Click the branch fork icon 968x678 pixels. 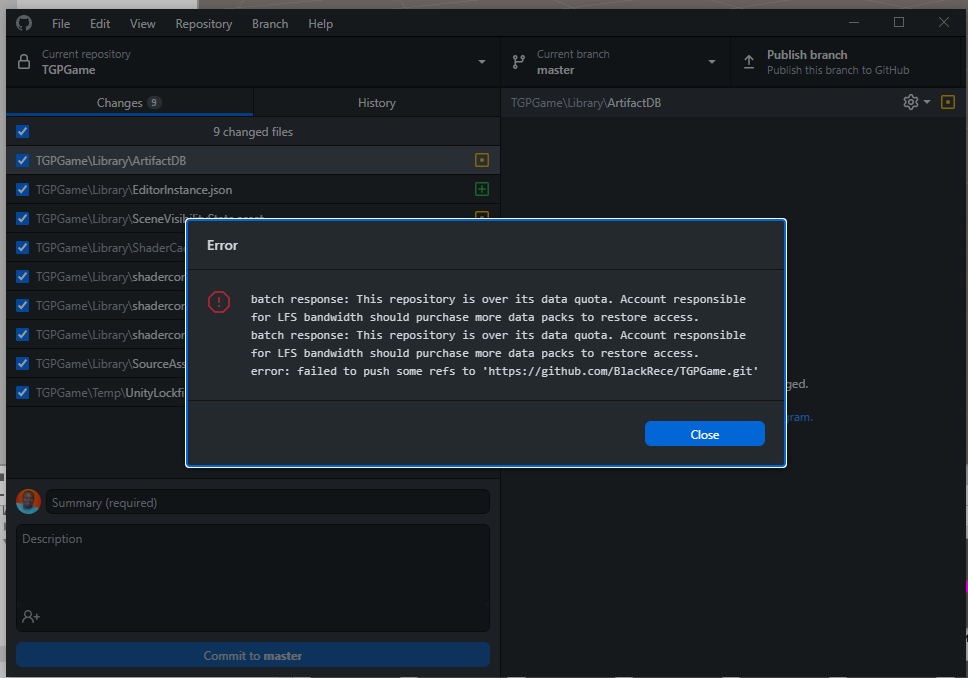[519, 62]
